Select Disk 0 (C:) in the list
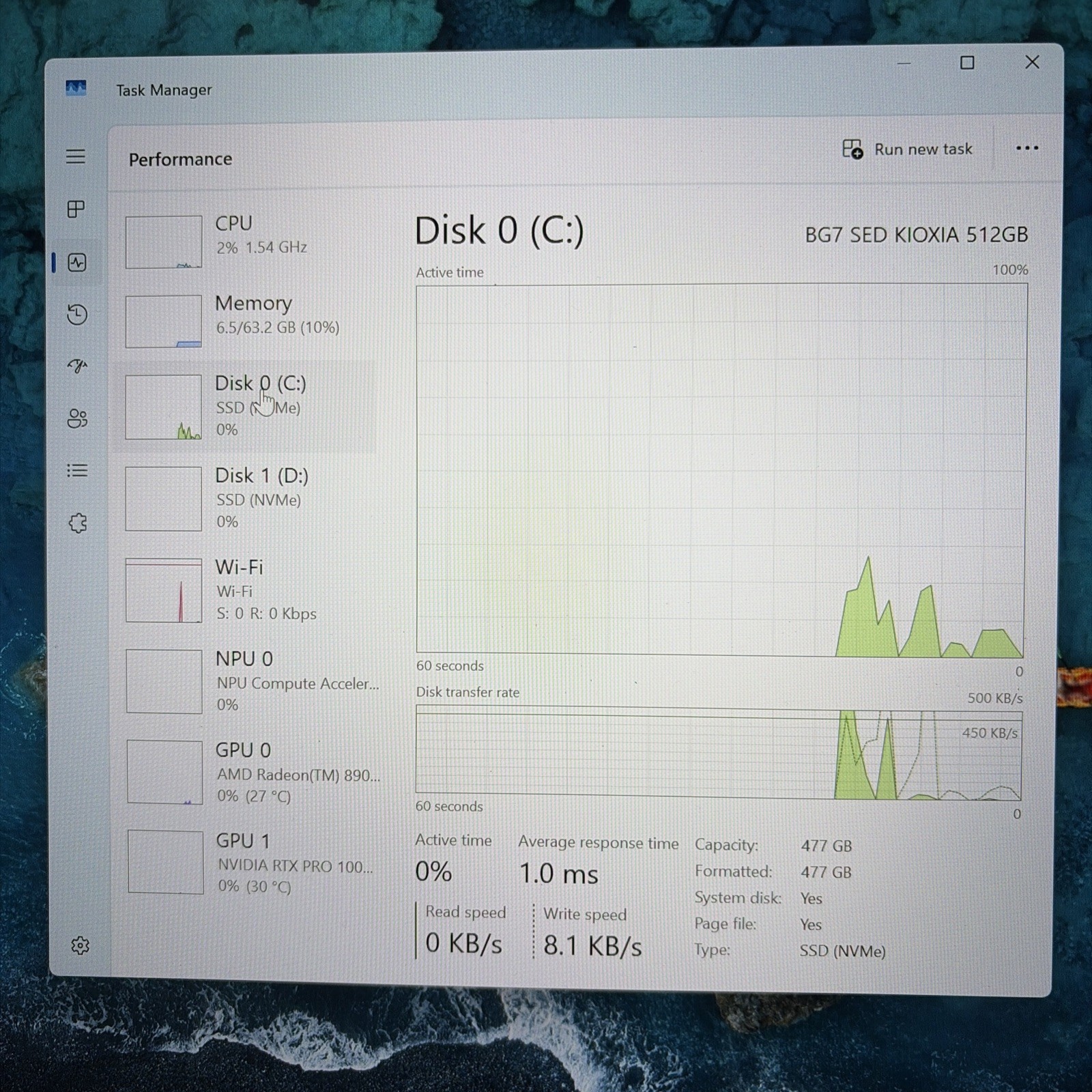This screenshot has width=1092, height=1092. pos(246,406)
